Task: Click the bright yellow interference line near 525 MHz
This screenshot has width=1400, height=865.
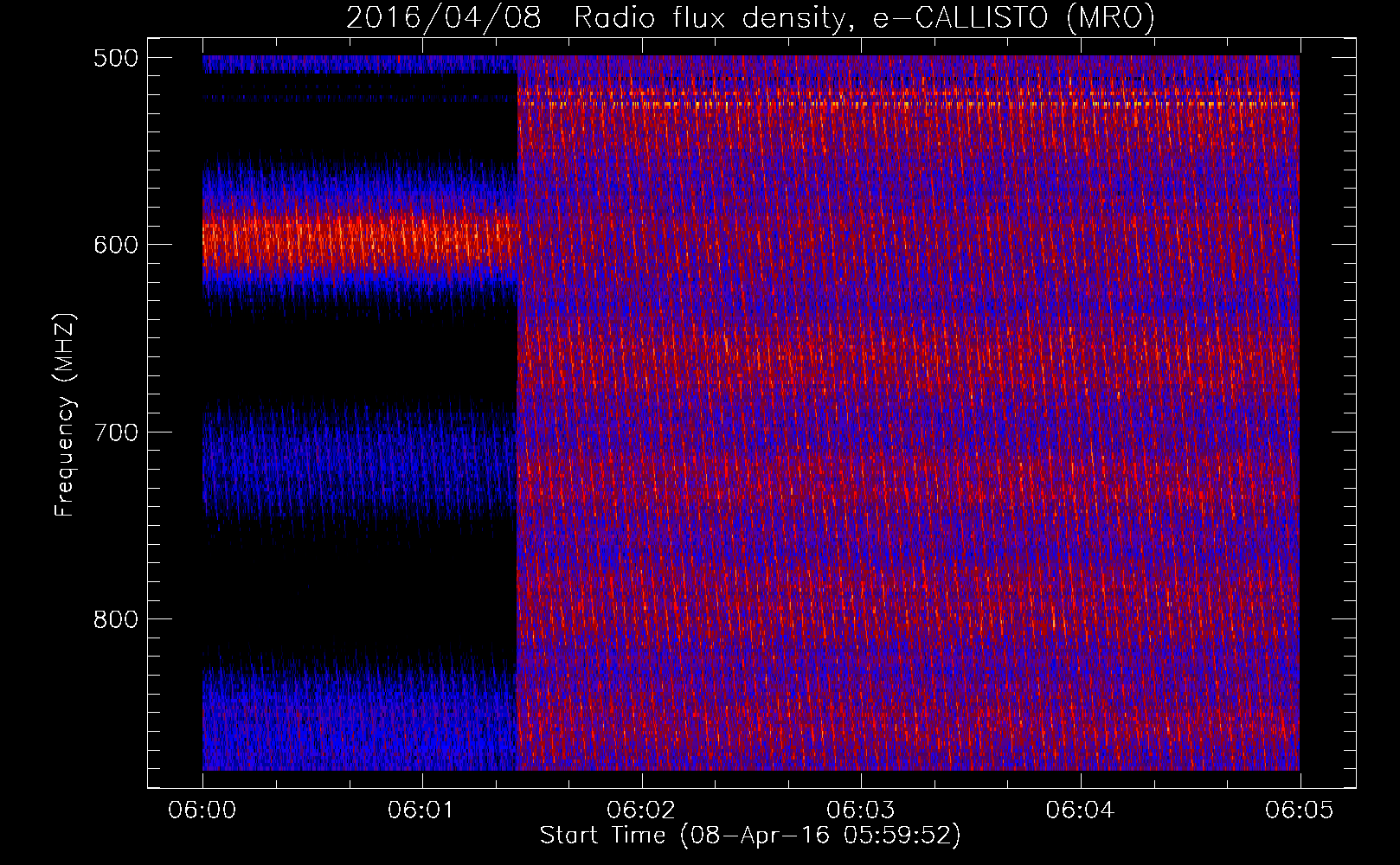Action: pos(909,104)
